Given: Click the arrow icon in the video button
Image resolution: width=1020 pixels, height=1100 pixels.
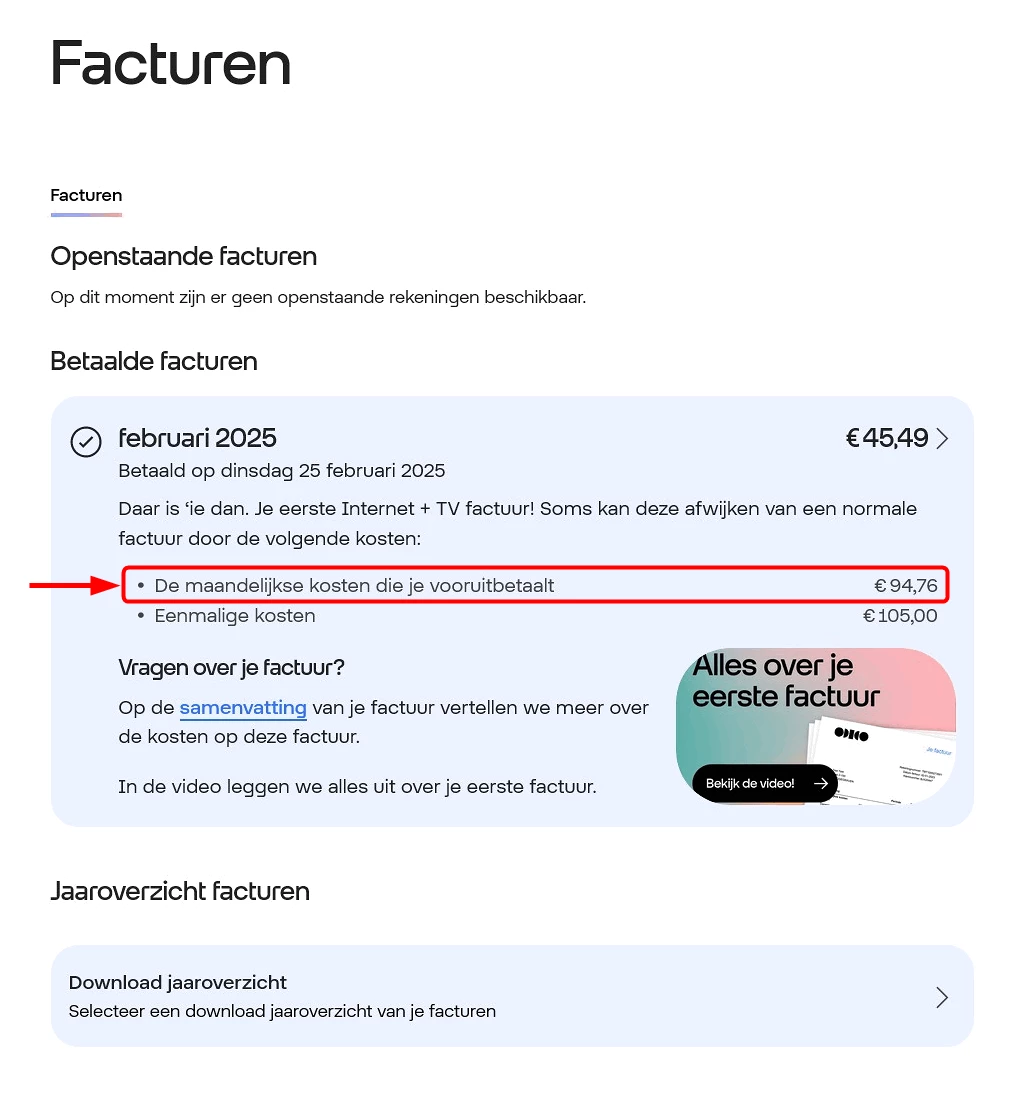Looking at the screenshot, I should [x=821, y=784].
